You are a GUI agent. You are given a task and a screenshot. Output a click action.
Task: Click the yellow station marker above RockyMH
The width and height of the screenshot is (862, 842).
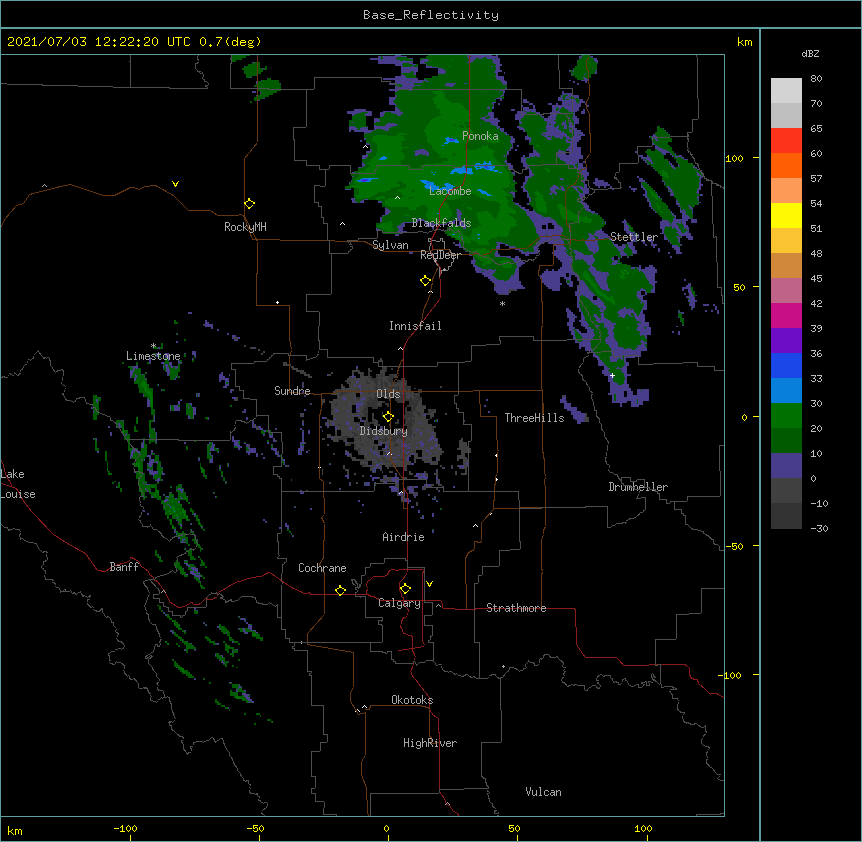pyautogui.click(x=250, y=204)
